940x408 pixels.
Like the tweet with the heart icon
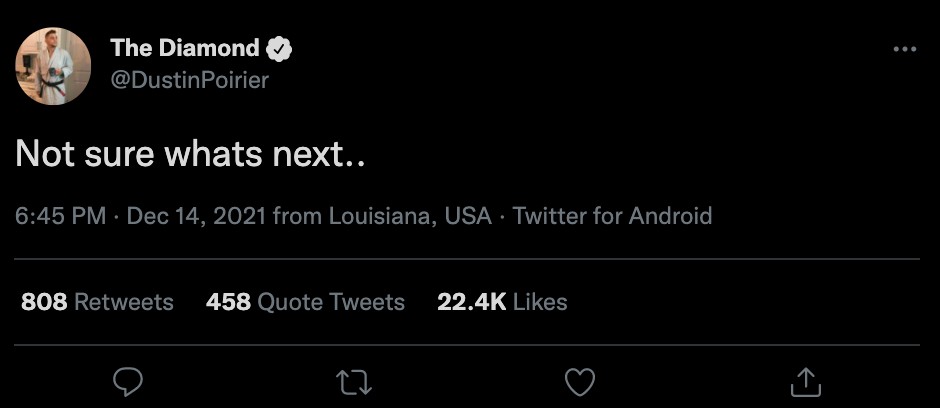click(580, 382)
